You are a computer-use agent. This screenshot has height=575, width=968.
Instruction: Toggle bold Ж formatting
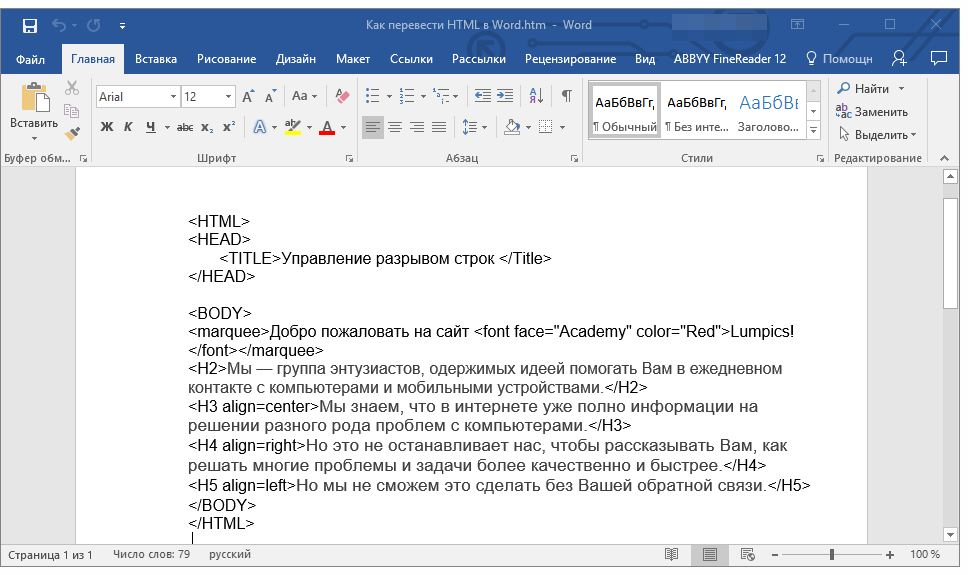[107, 127]
